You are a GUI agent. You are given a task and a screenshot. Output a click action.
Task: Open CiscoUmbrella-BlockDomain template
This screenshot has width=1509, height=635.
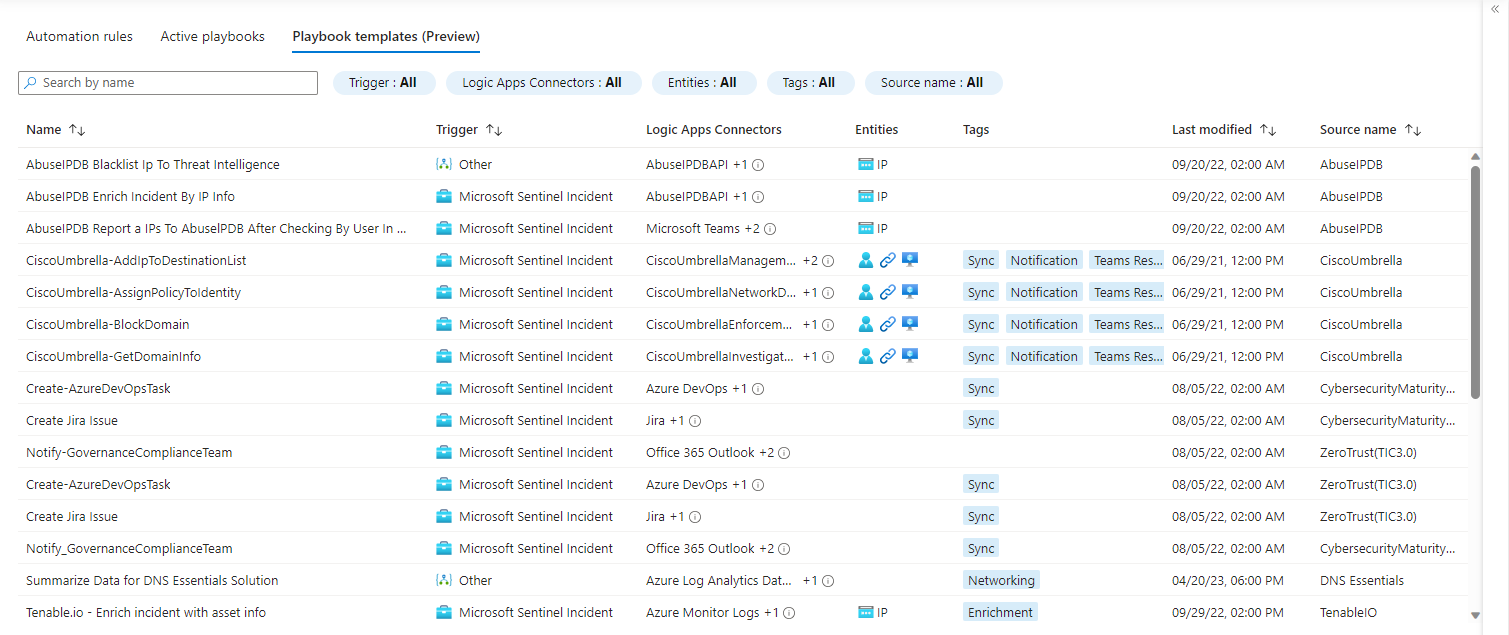pyautogui.click(x=108, y=325)
